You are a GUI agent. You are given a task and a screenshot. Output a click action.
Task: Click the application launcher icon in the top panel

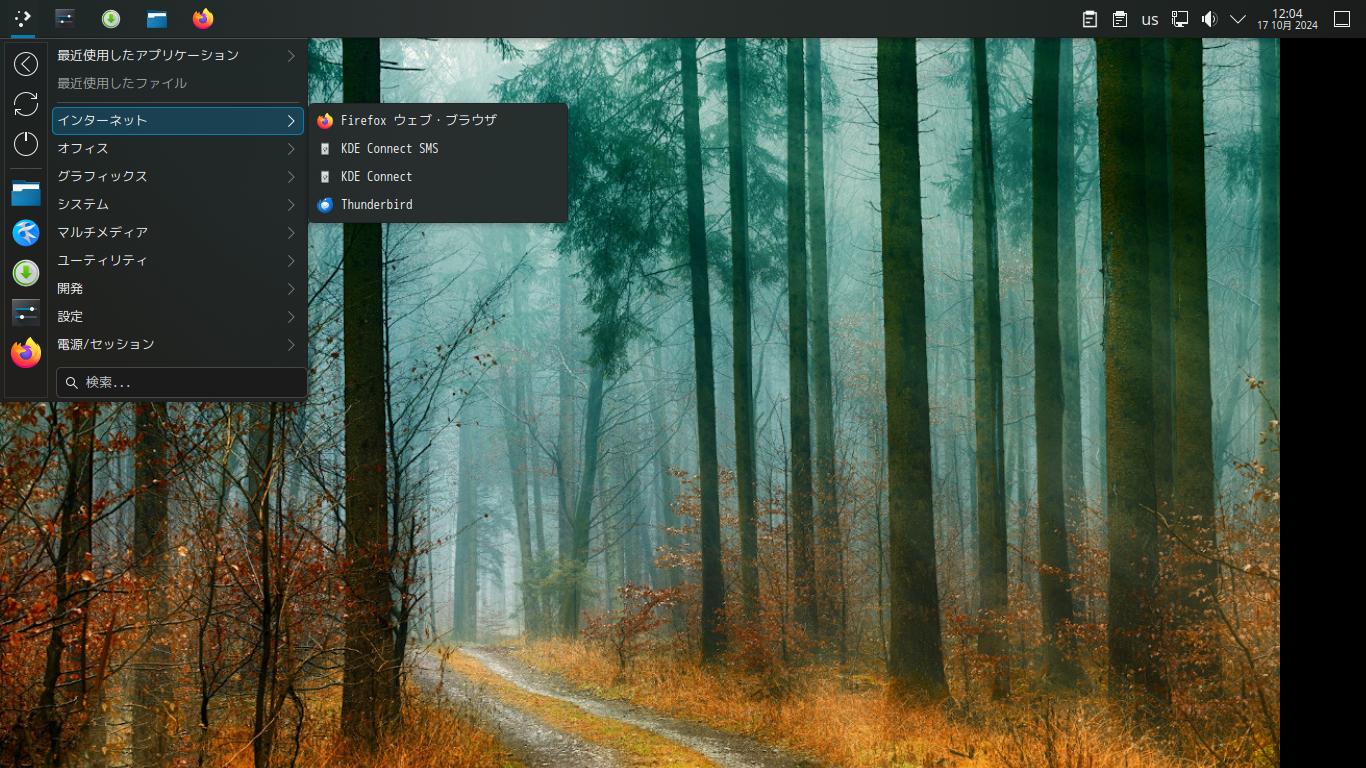[x=22, y=18]
